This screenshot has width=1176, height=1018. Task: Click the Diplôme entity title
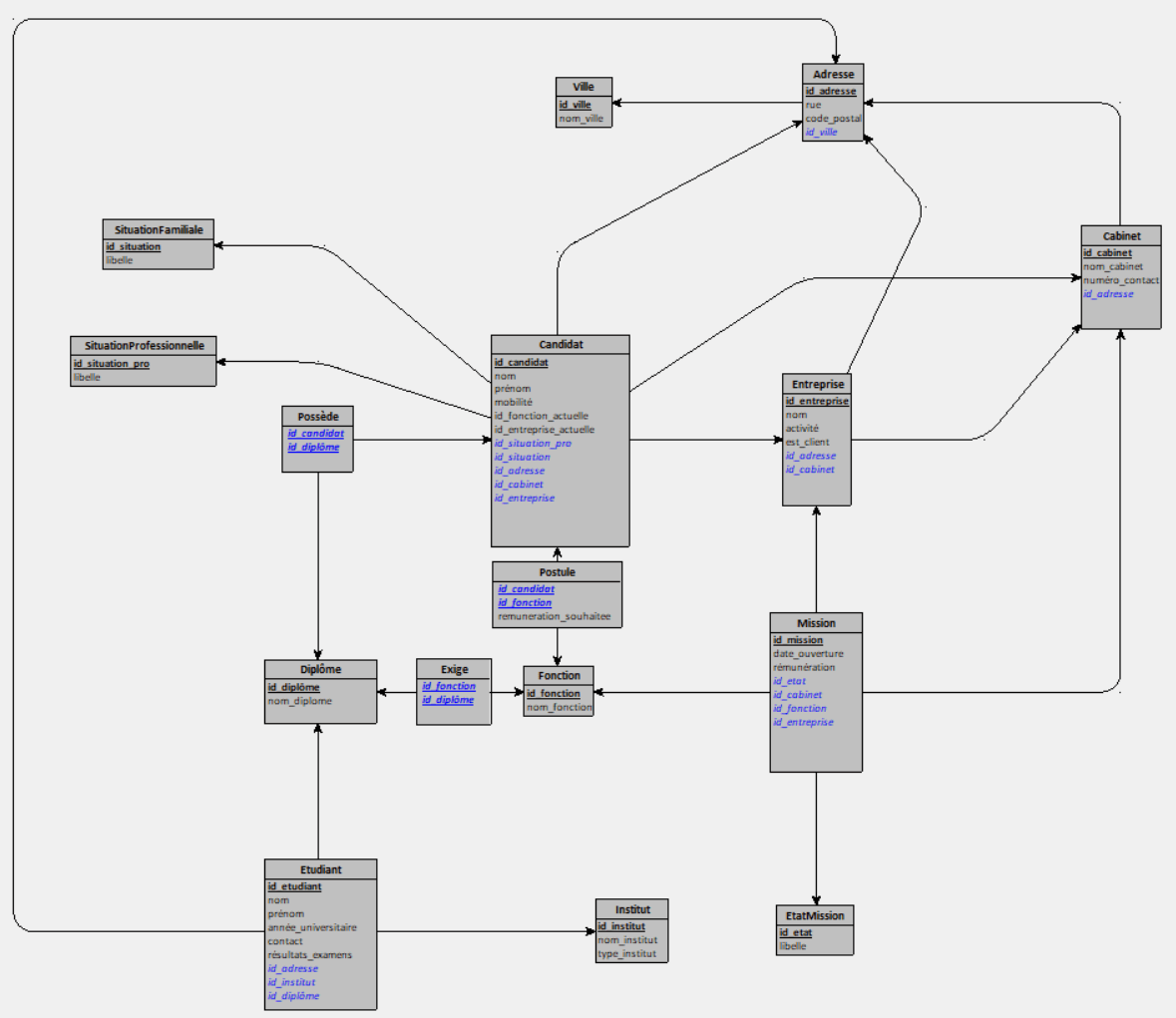click(x=320, y=670)
